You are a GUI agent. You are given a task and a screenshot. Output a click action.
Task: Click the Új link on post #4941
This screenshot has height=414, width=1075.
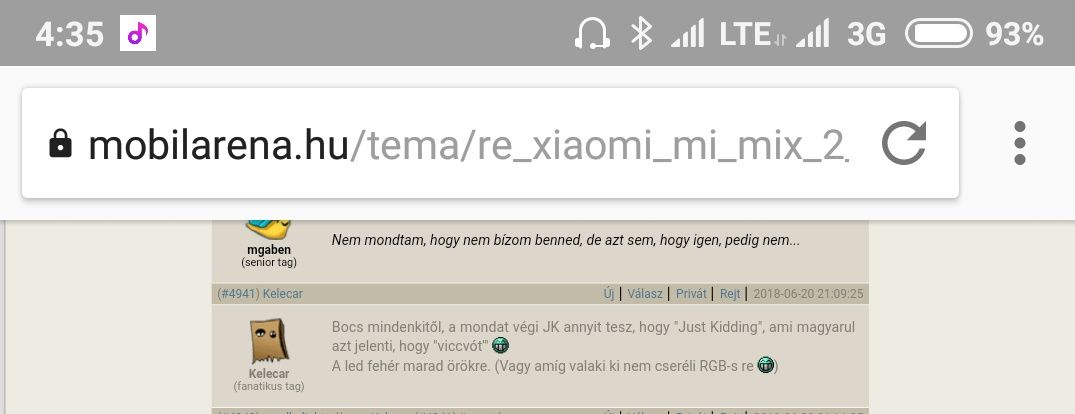click(609, 294)
